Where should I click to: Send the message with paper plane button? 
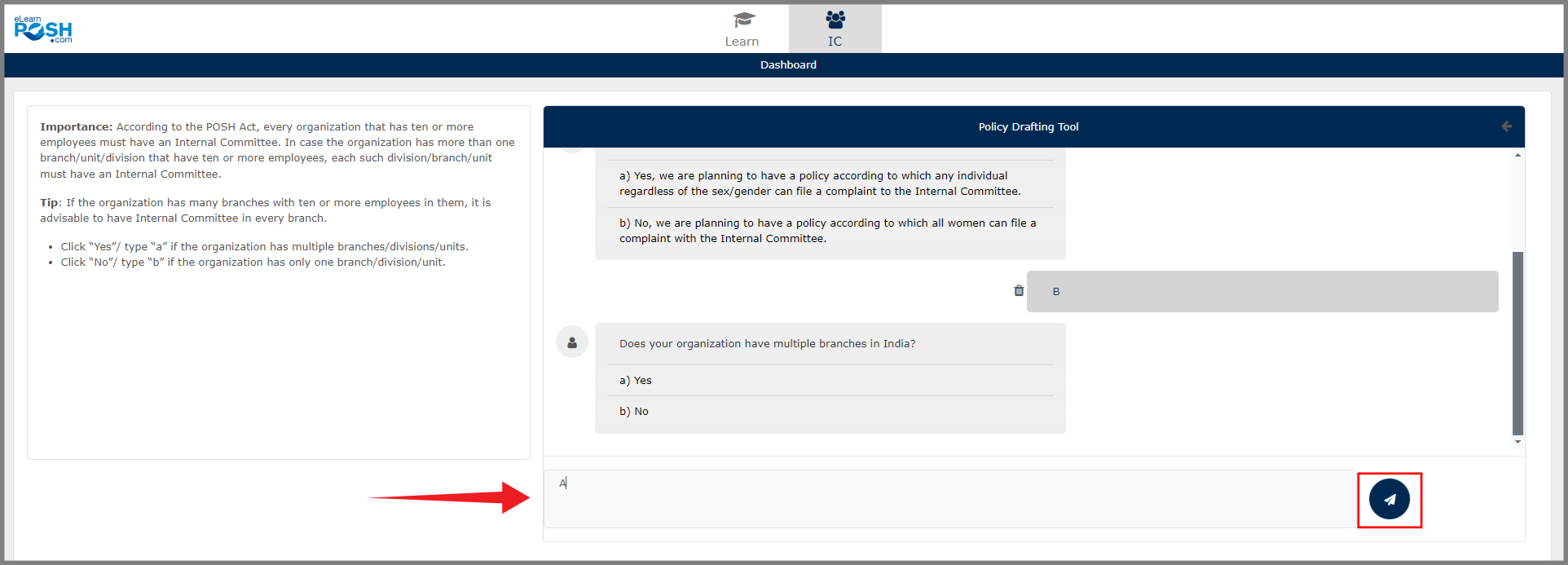click(x=1389, y=500)
